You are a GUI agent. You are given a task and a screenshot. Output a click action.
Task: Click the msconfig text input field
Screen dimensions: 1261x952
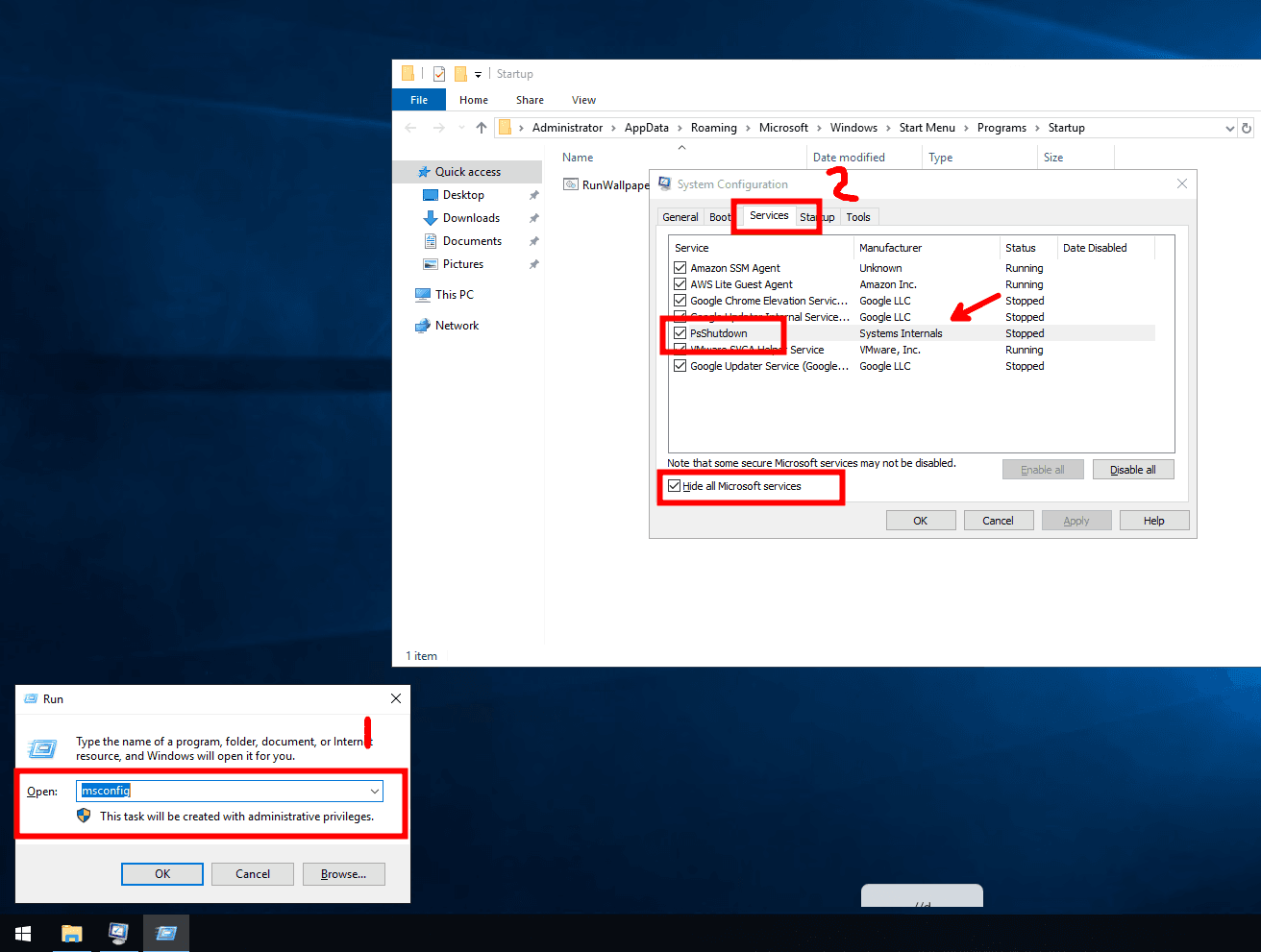(221, 791)
